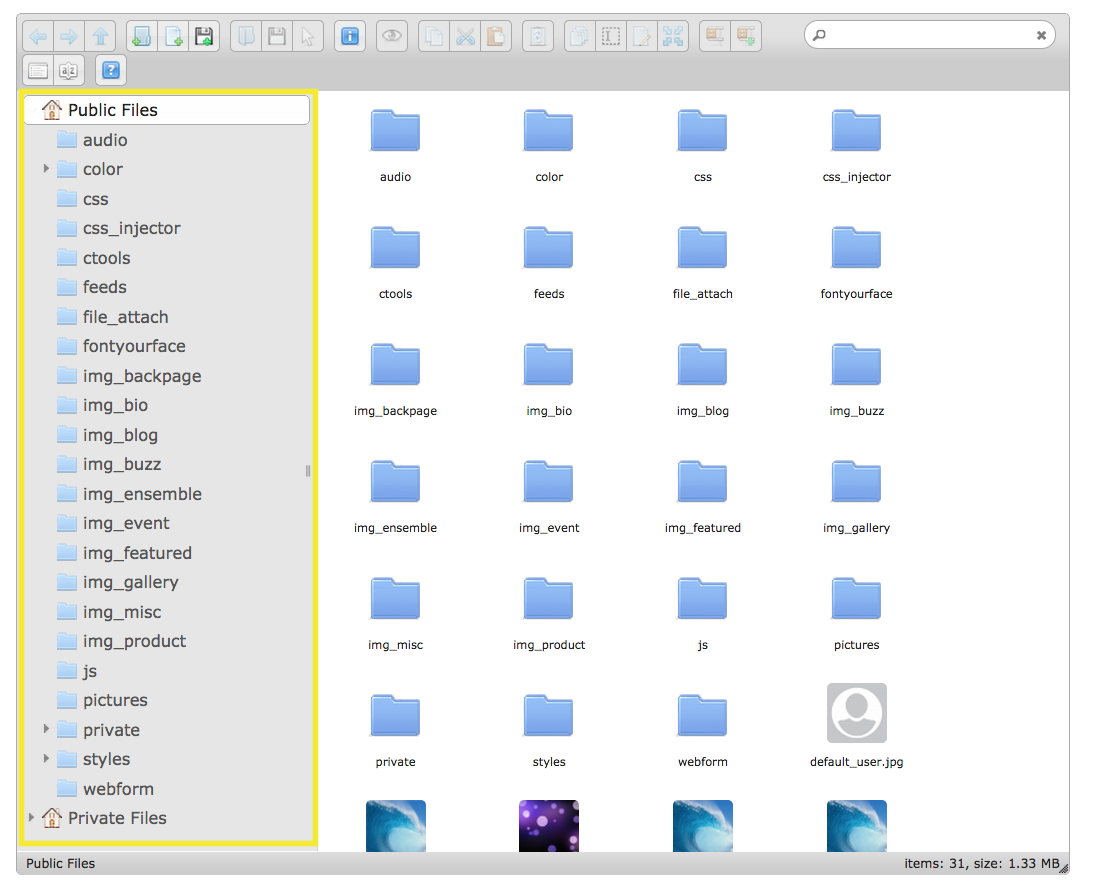Click the Extract archive toolbar icon
The width and height of the screenshot is (1094, 894).
point(715,36)
